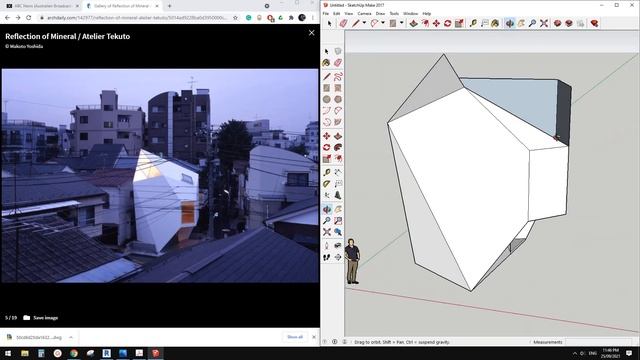Select the Walk tool
This screenshot has height=360, width=640.
click(x=327, y=257)
